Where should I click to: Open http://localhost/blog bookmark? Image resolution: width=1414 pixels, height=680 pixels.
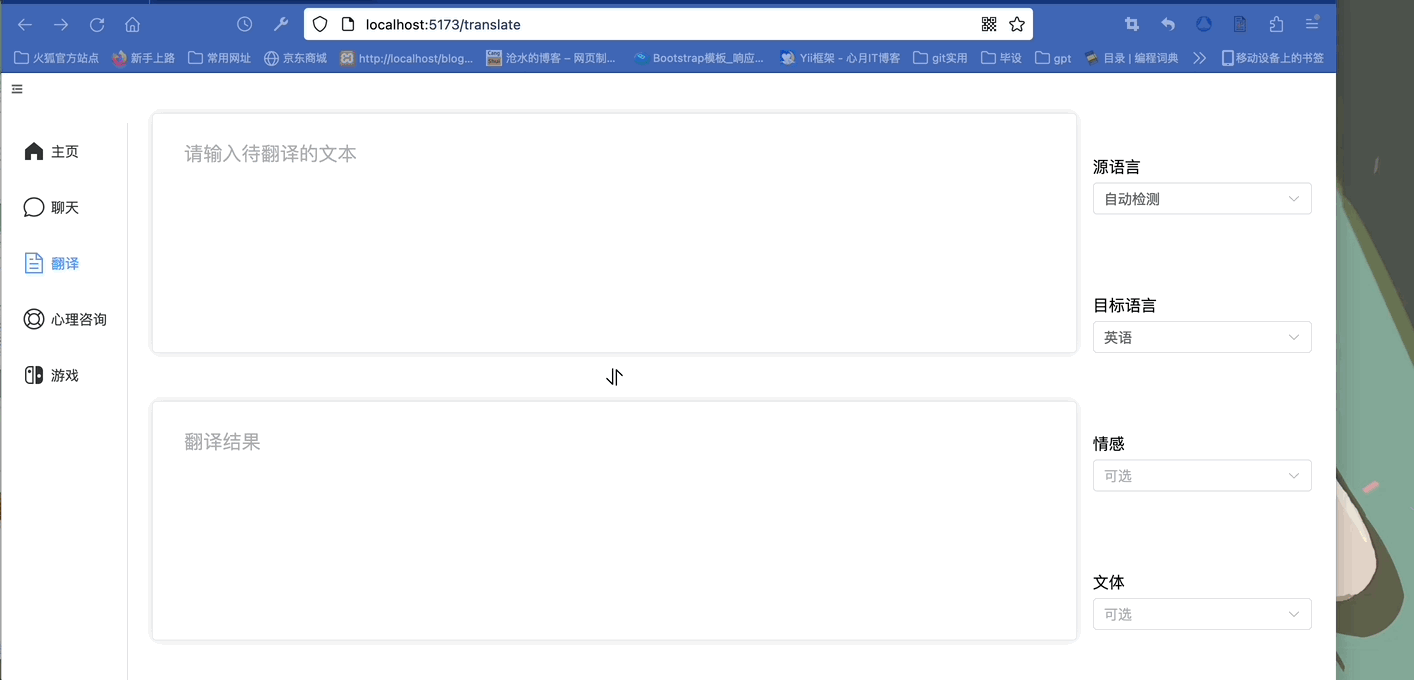click(407, 58)
